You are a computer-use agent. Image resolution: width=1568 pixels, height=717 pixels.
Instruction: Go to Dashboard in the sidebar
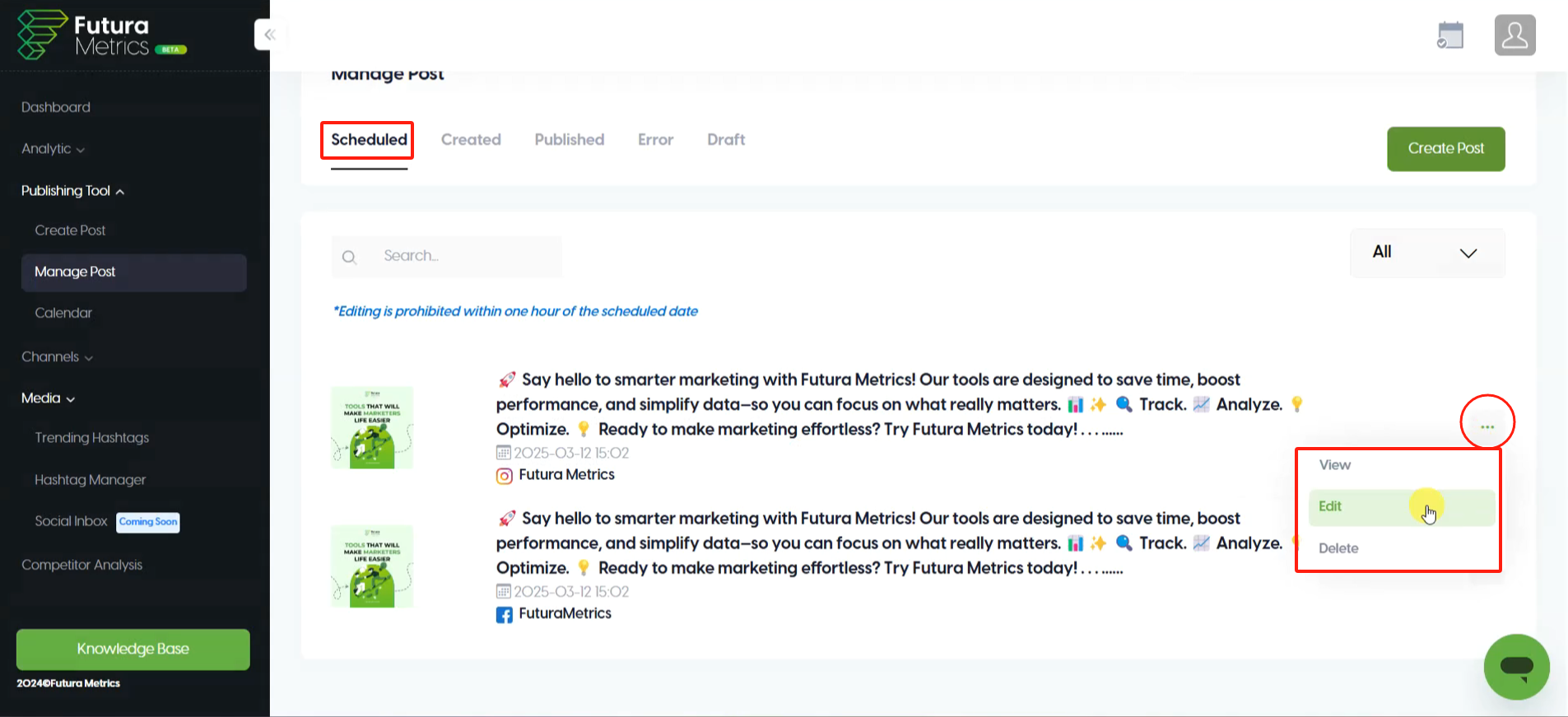tap(56, 107)
